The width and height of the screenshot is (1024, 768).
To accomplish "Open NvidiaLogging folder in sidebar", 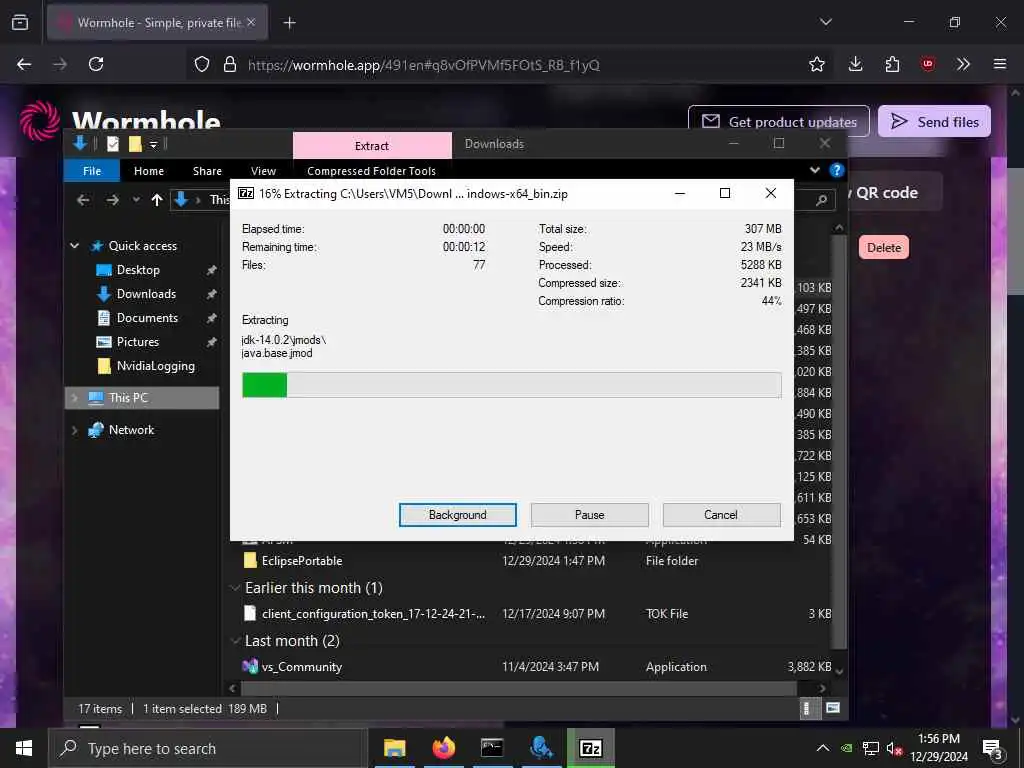I will point(155,366).
